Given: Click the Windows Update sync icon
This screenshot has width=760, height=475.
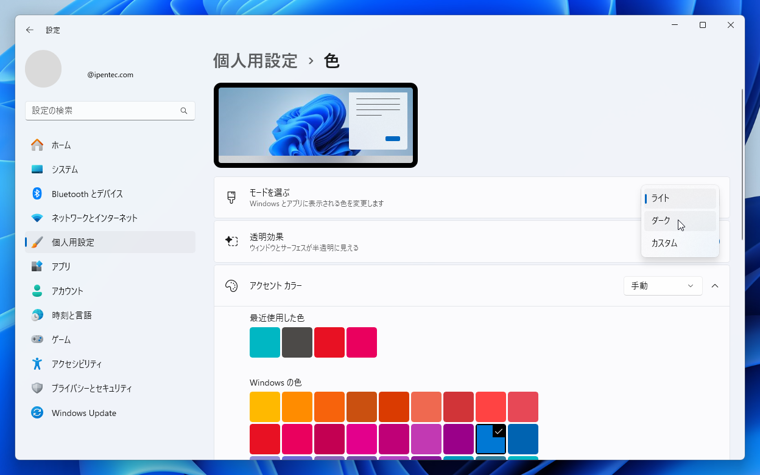Looking at the screenshot, I should coord(37,412).
